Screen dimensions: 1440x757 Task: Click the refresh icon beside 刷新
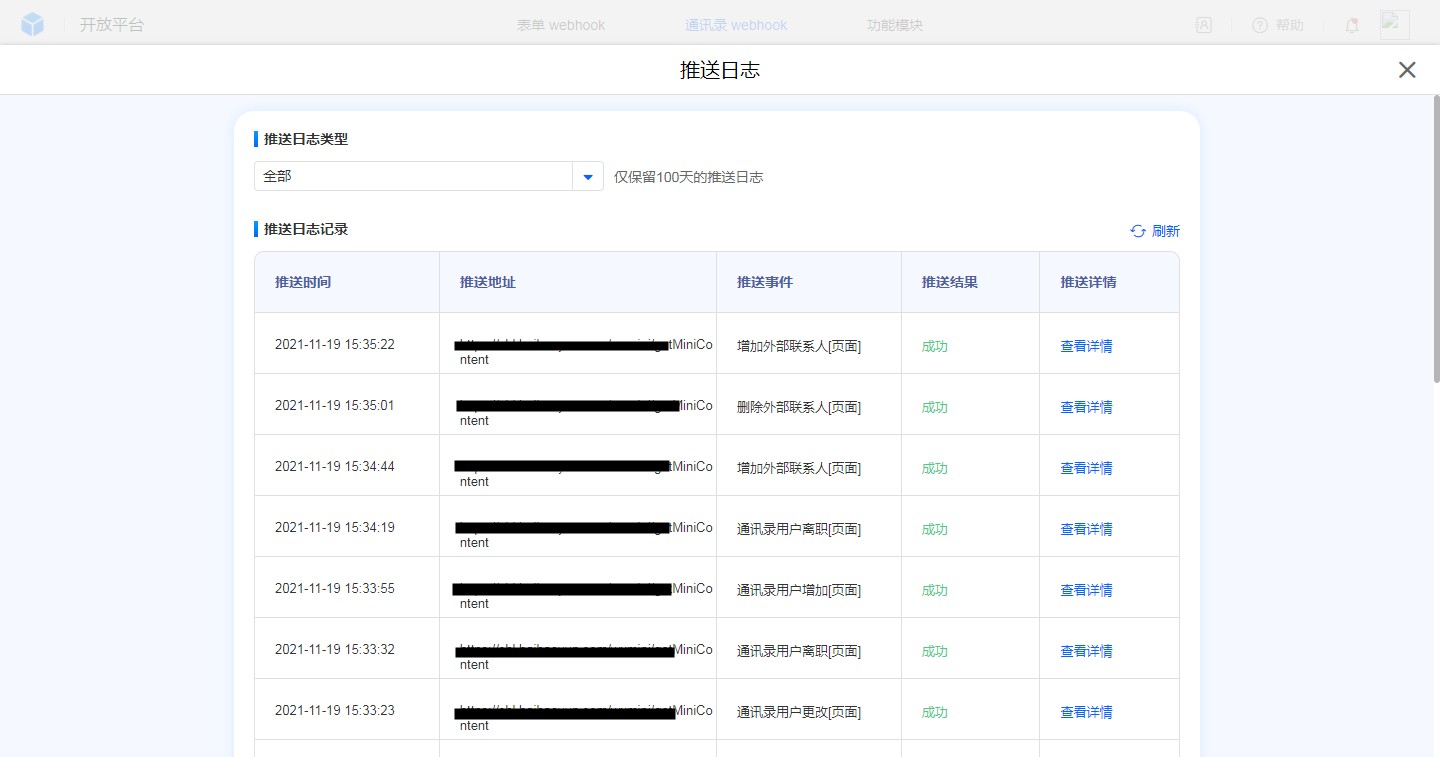pos(1138,231)
